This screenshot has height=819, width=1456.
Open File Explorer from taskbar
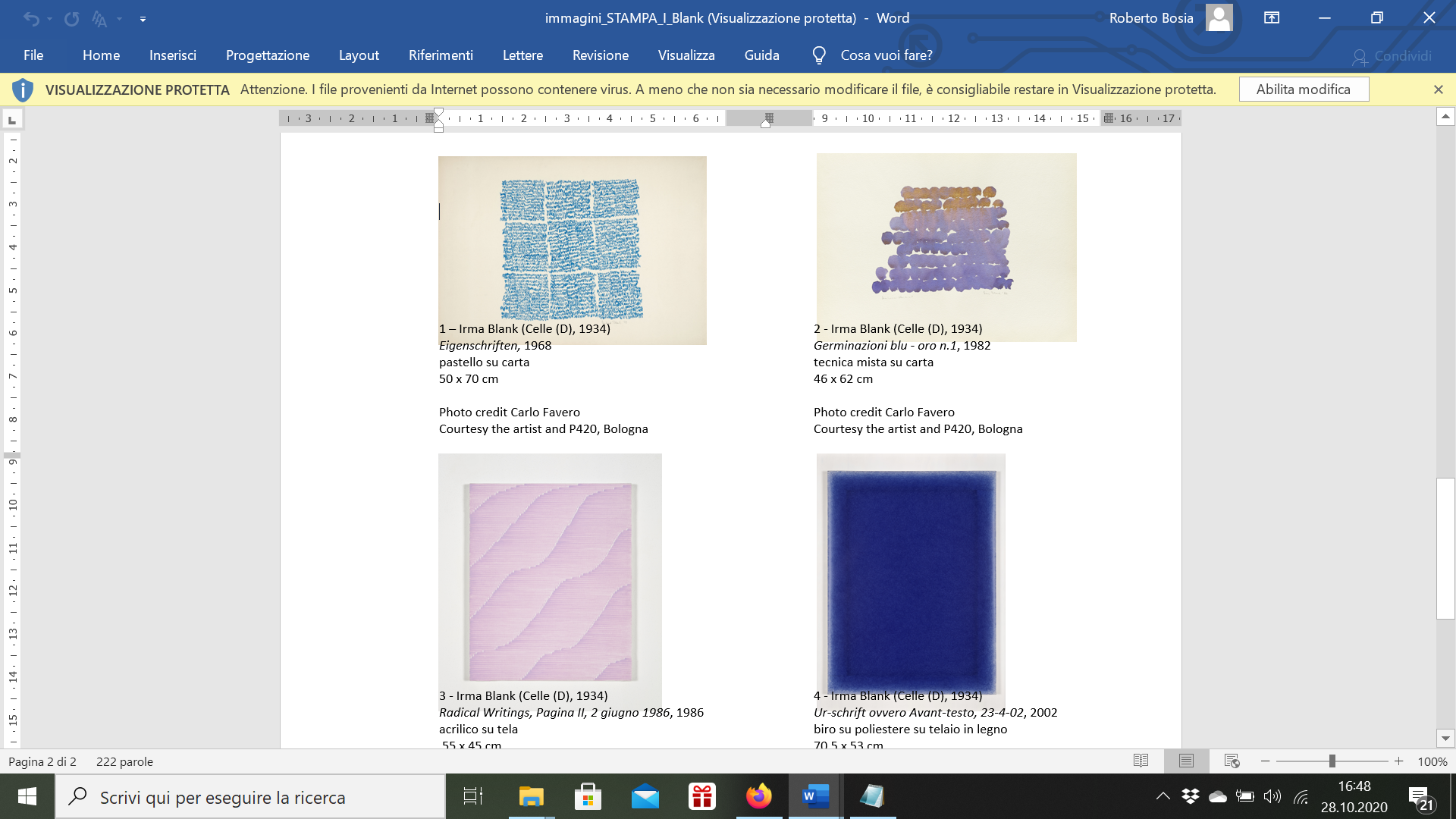(531, 796)
